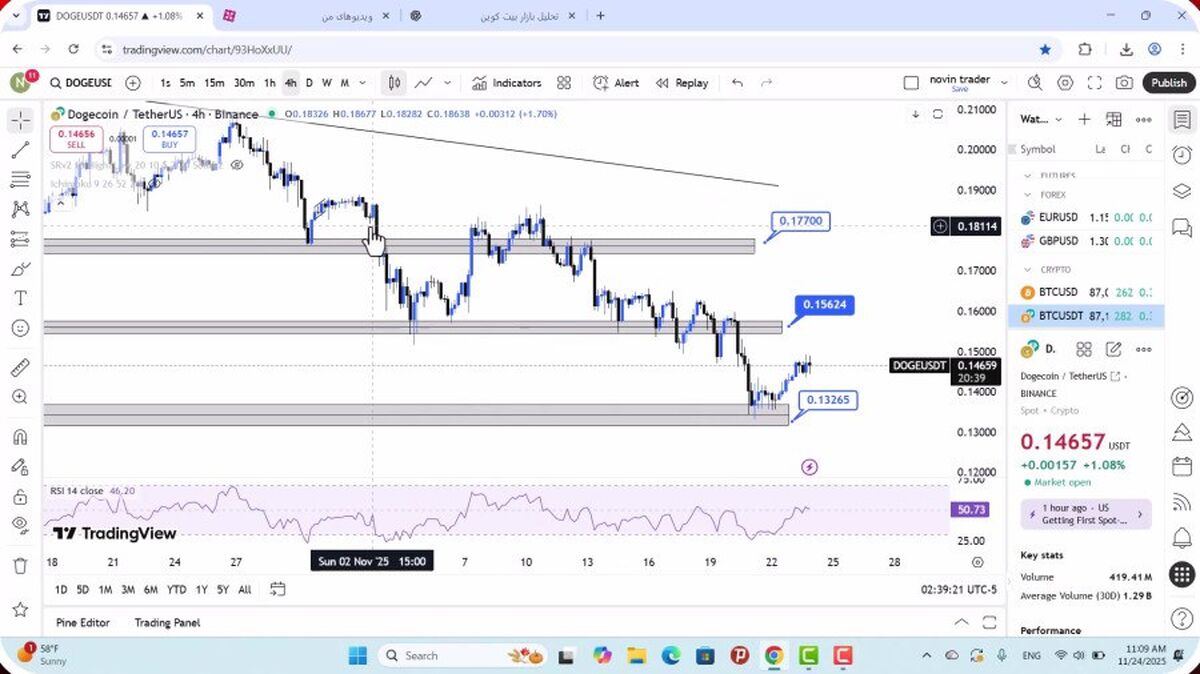Select the brush drawing tool
1200x674 pixels.
(x=20, y=269)
